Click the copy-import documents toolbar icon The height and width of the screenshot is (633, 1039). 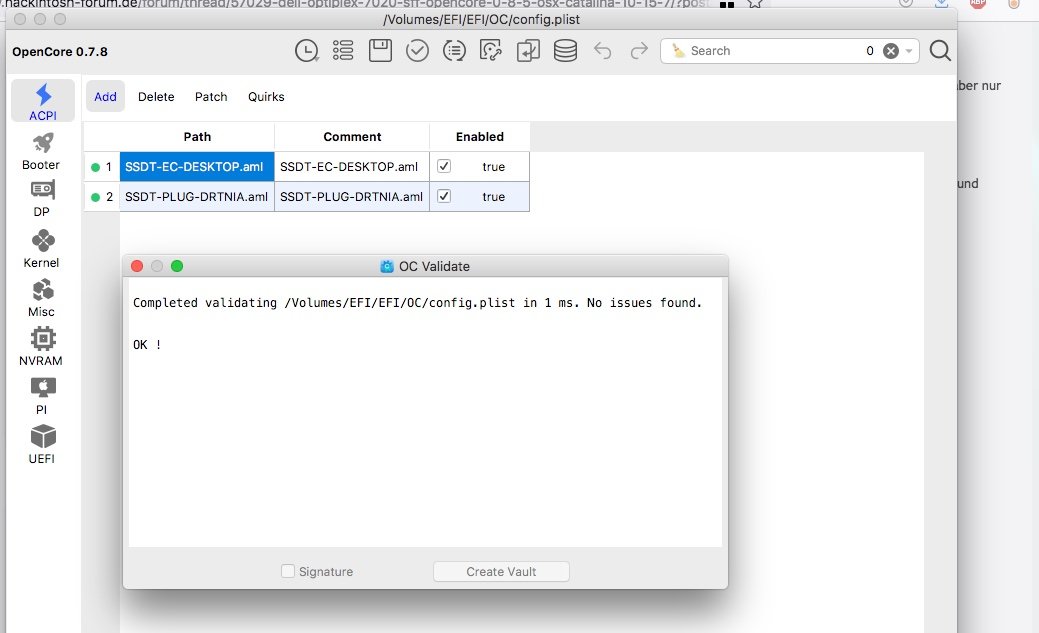click(x=528, y=51)
